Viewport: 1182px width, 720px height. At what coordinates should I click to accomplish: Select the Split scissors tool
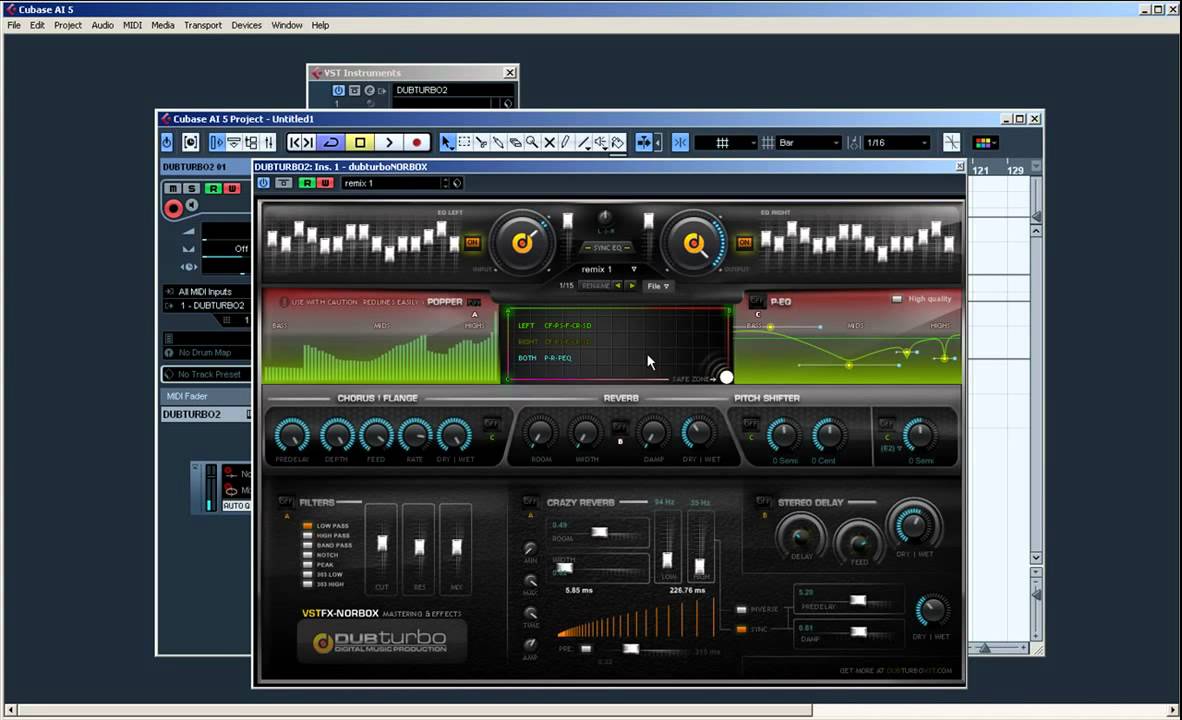tap(481, 142)
